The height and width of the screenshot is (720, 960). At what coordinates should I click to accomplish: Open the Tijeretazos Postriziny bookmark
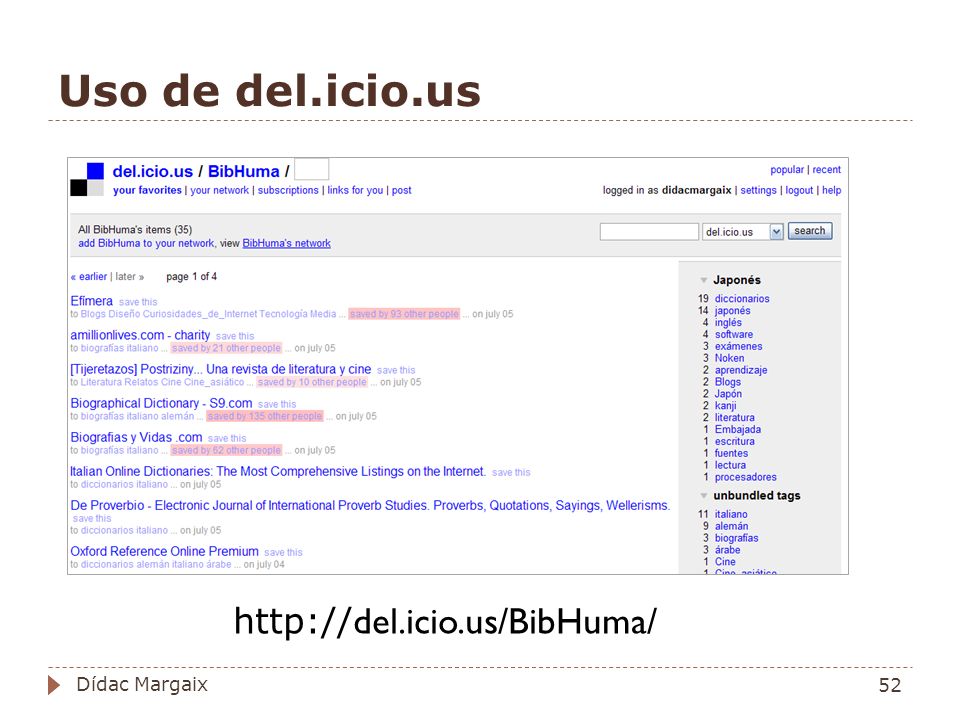coord(220,369)
